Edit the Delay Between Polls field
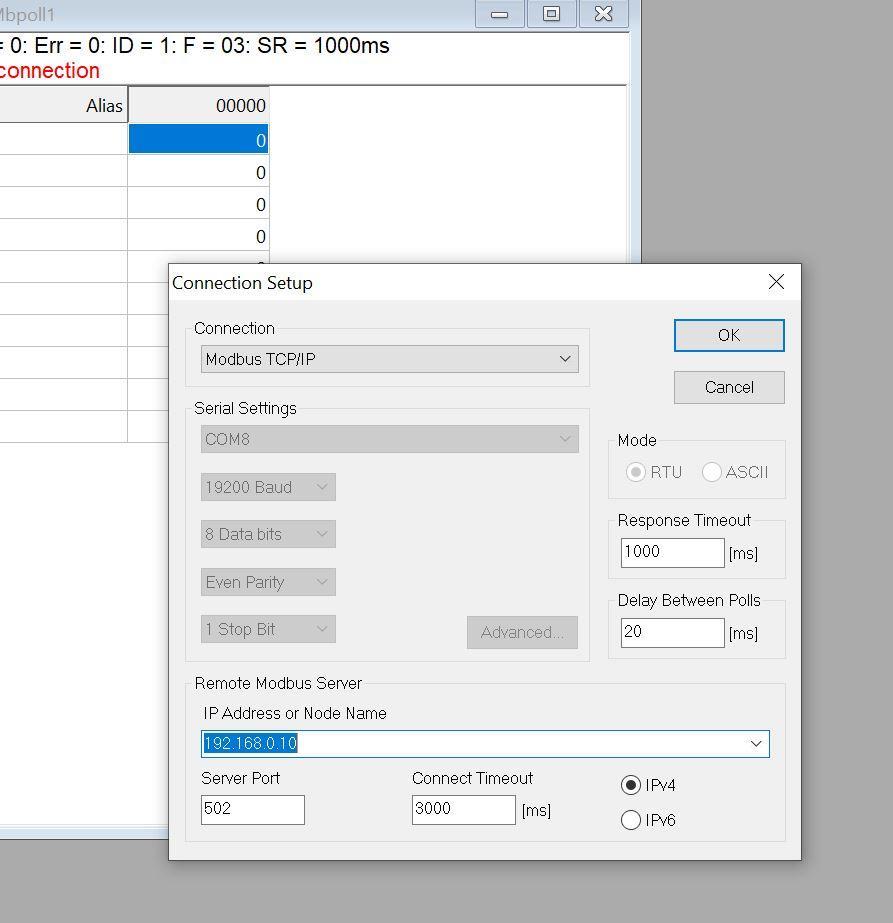The width and height of the screenshot is (893, 923). [x=672, y=632]
